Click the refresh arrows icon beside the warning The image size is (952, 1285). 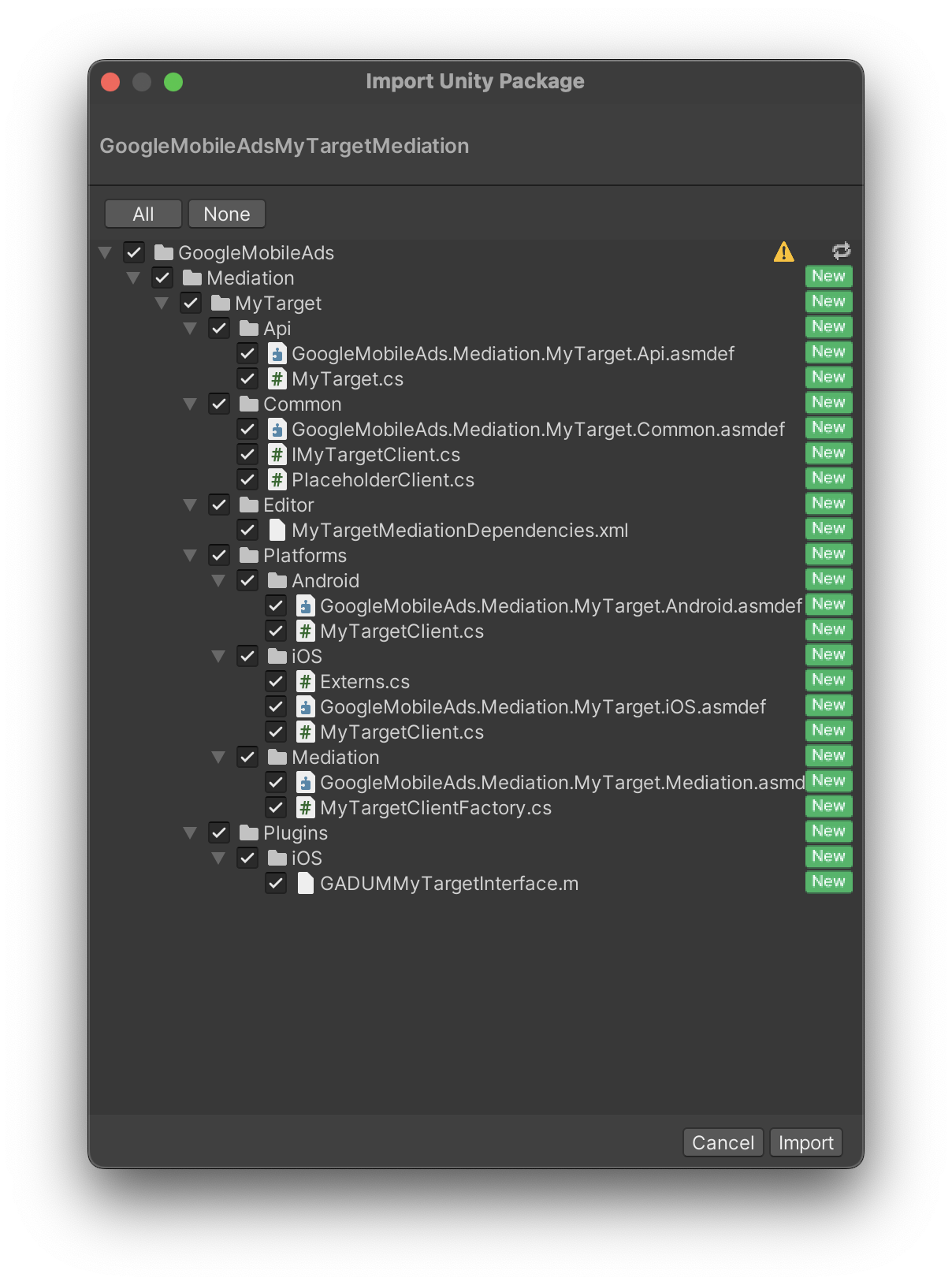pyautogui.click(x=841, y=251)
